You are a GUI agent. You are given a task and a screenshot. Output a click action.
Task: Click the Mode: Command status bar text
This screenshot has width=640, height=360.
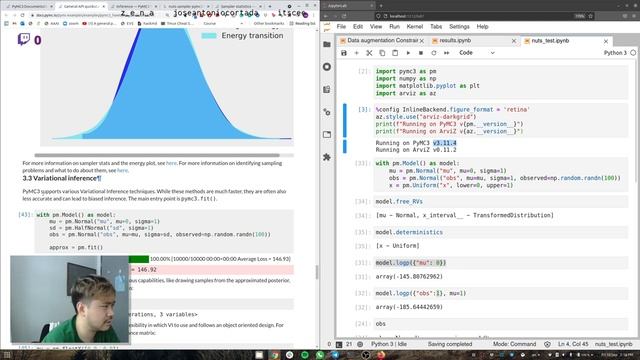click(x=514, y=344)
